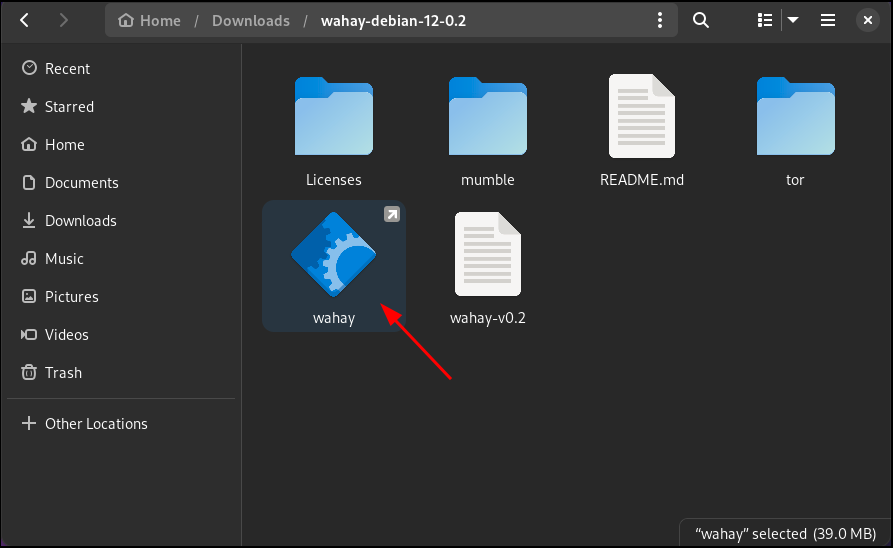Open the wahay application launcher icon
The height and width of the screenshot is (548, 893).
click(x=333, y=256)
